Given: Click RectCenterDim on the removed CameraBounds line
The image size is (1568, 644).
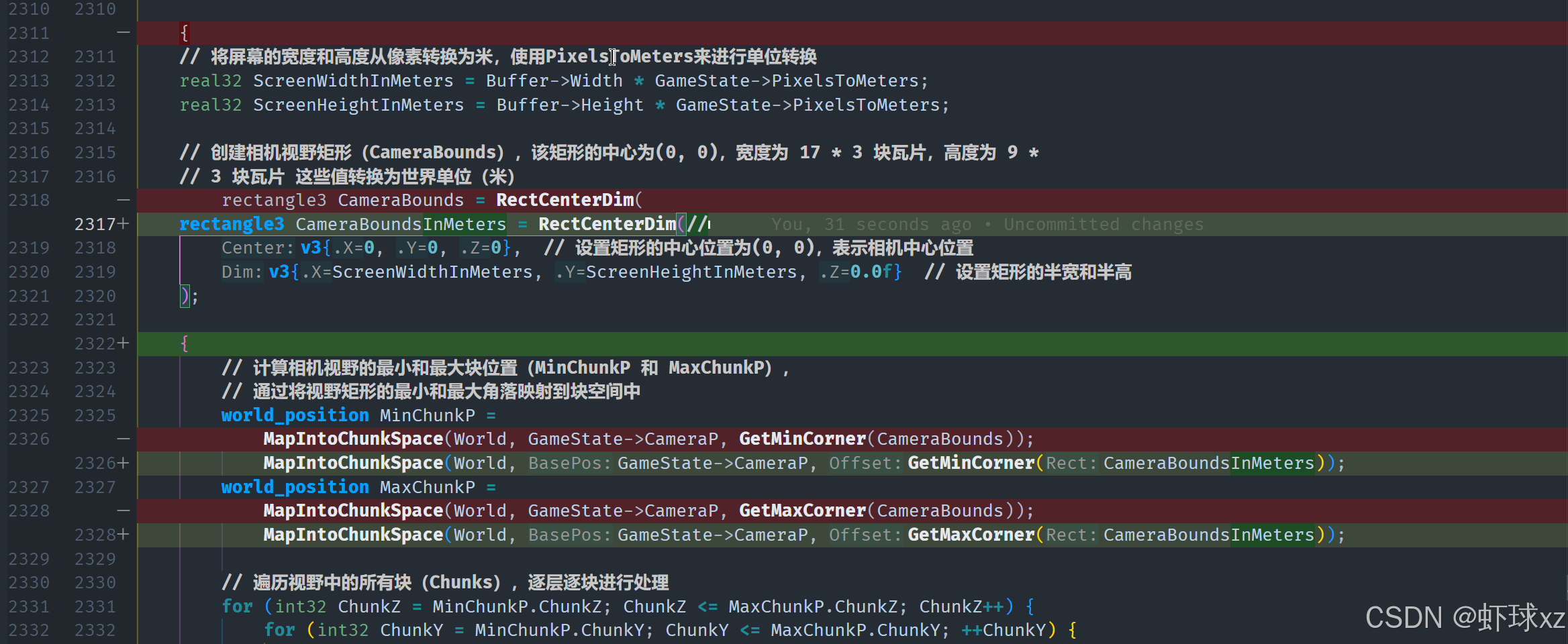Looking at the screenshot, I should click(565, 200).
